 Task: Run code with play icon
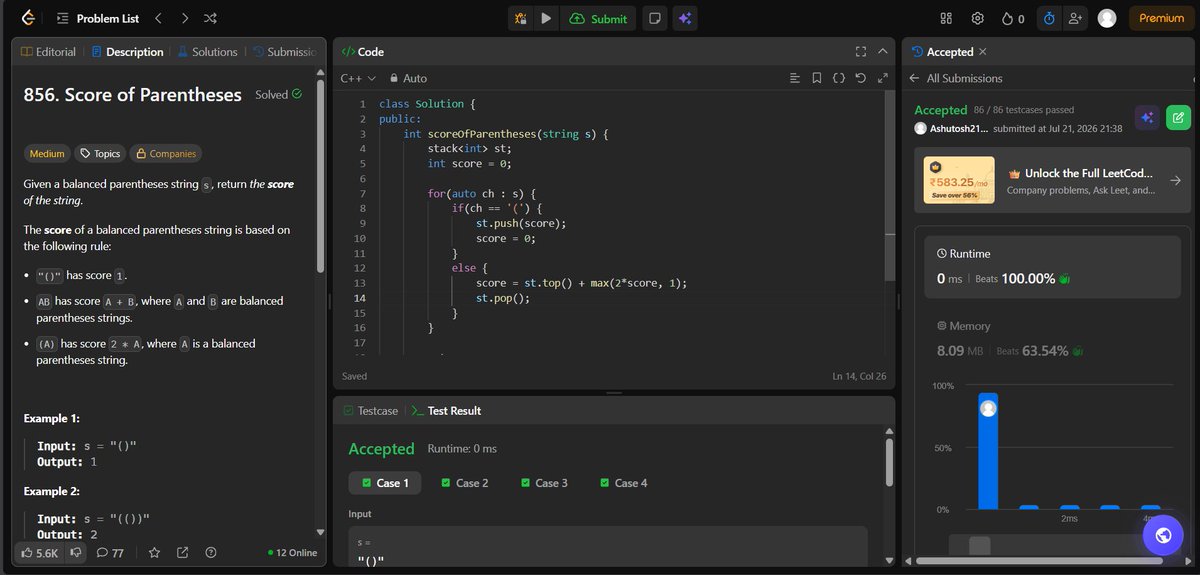546,18
